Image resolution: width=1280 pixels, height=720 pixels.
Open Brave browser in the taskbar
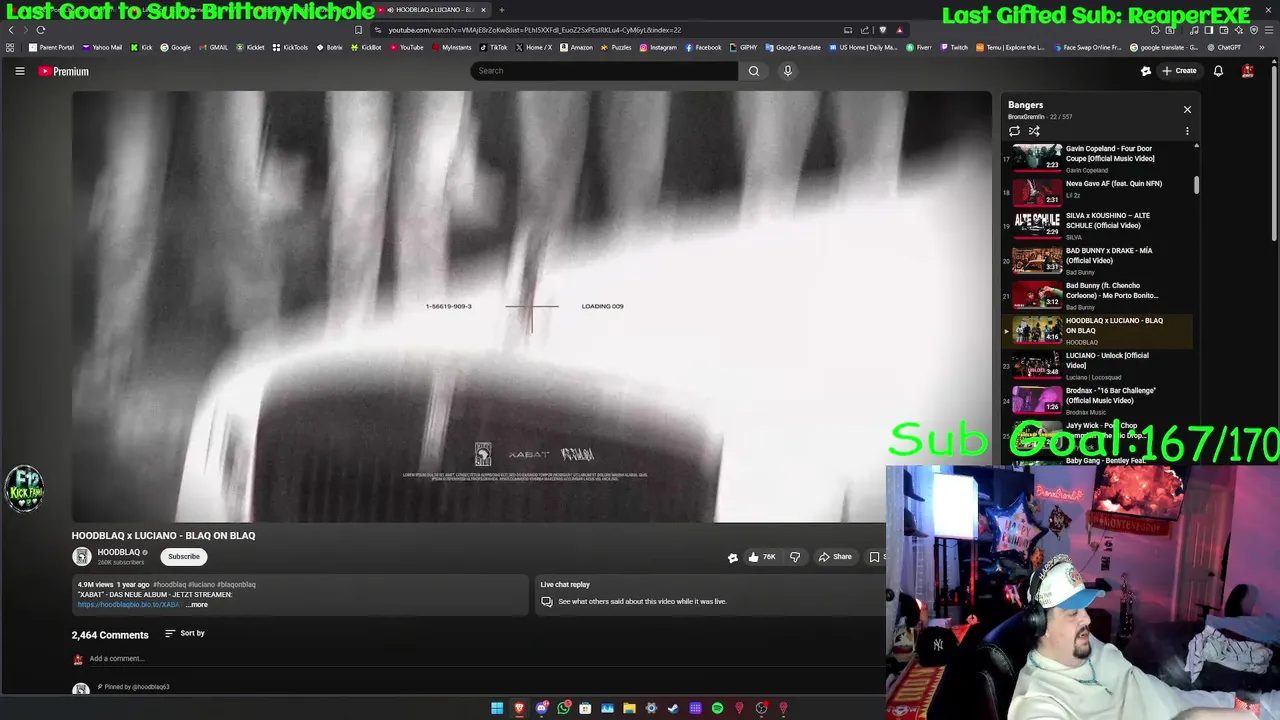point(519,708)
